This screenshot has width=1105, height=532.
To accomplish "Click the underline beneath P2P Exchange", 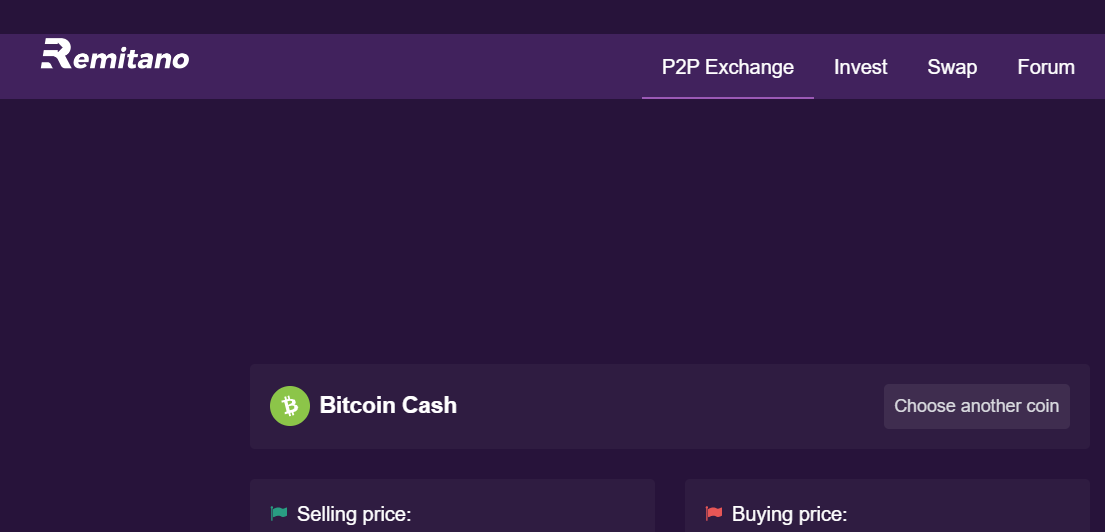I will pos(728,97).
